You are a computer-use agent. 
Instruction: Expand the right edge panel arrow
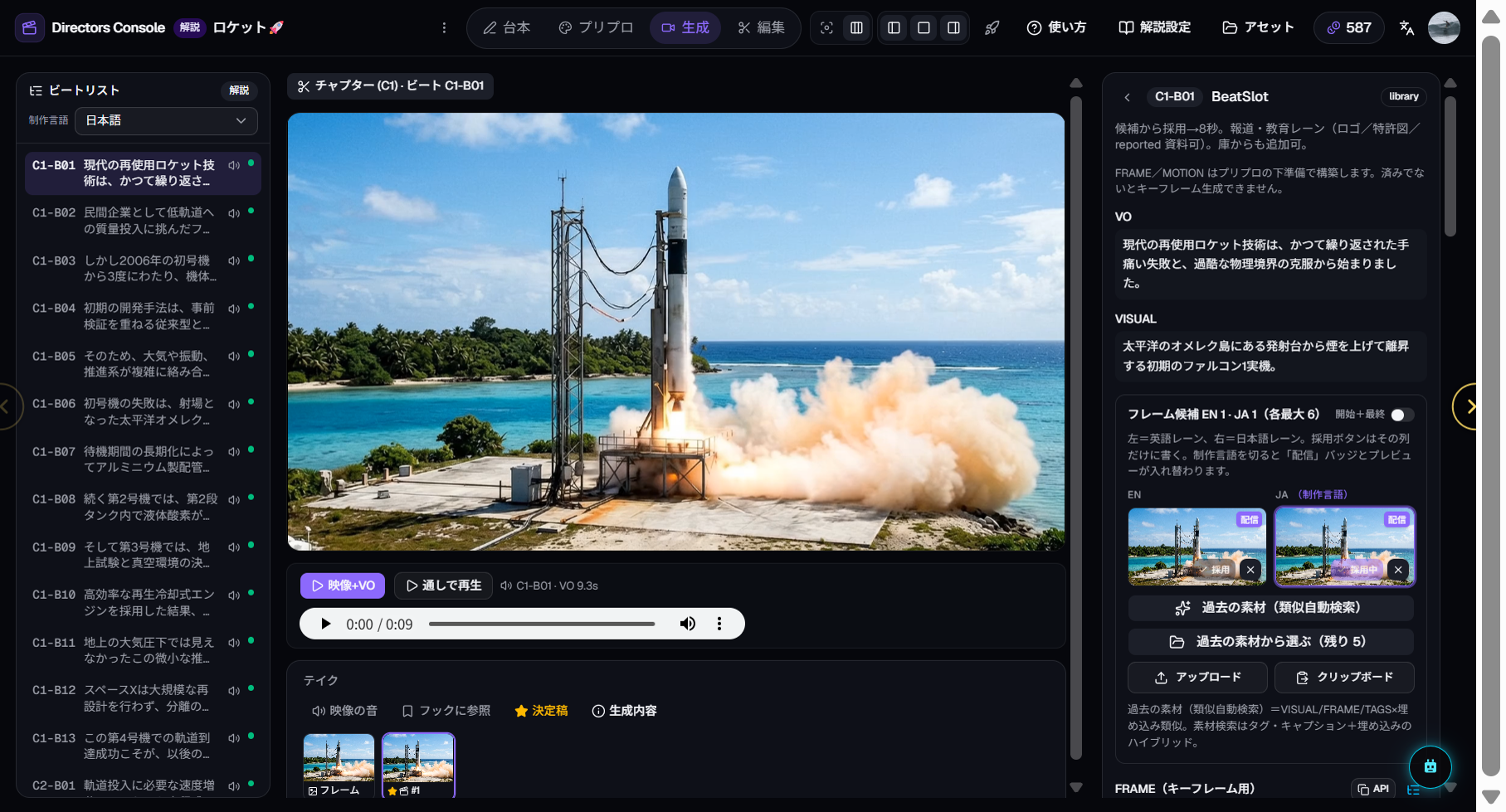coord(1469,406)
